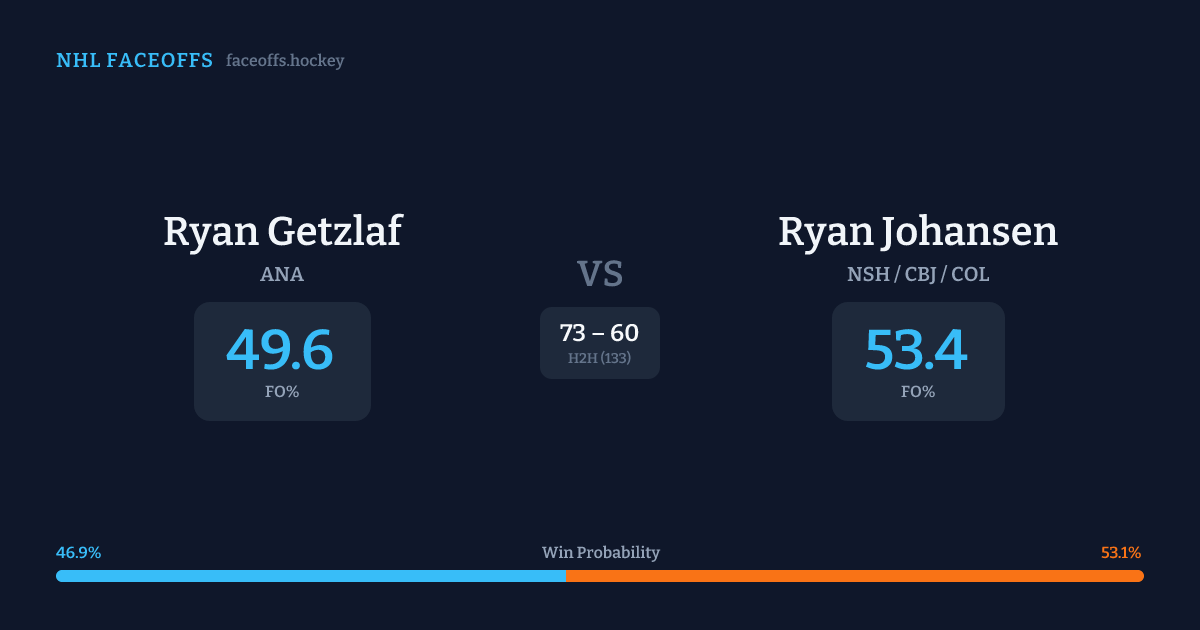
Task: Select the Ryan Johansen player name
Action: 917,232
